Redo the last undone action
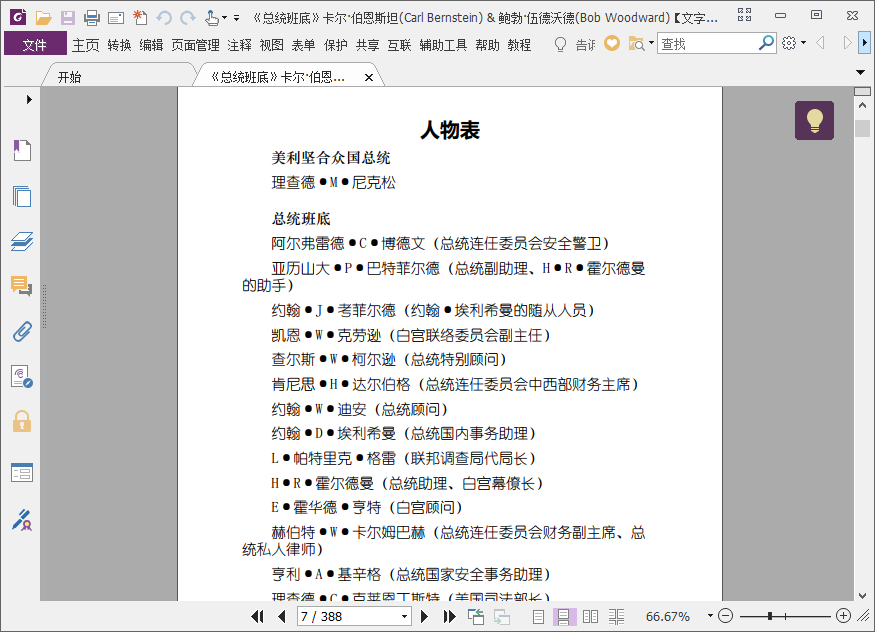This screenshot has width=875, height=632. [188, 18]
